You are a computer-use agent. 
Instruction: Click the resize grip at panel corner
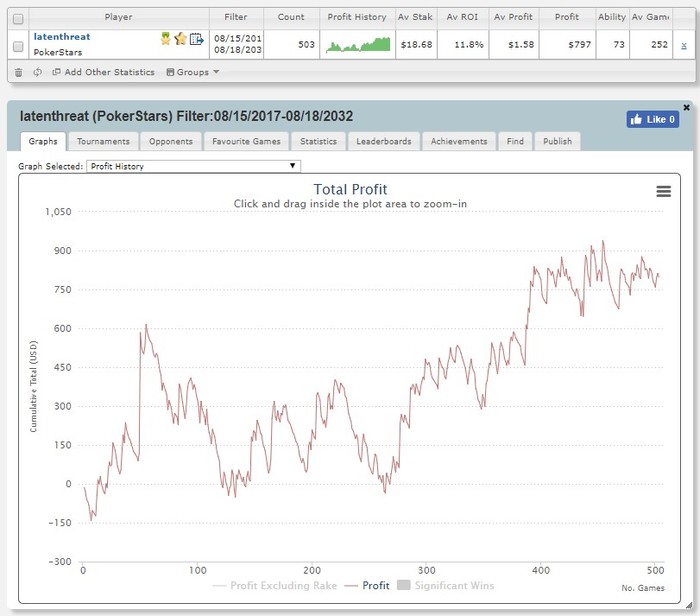[x=689, y=605]
